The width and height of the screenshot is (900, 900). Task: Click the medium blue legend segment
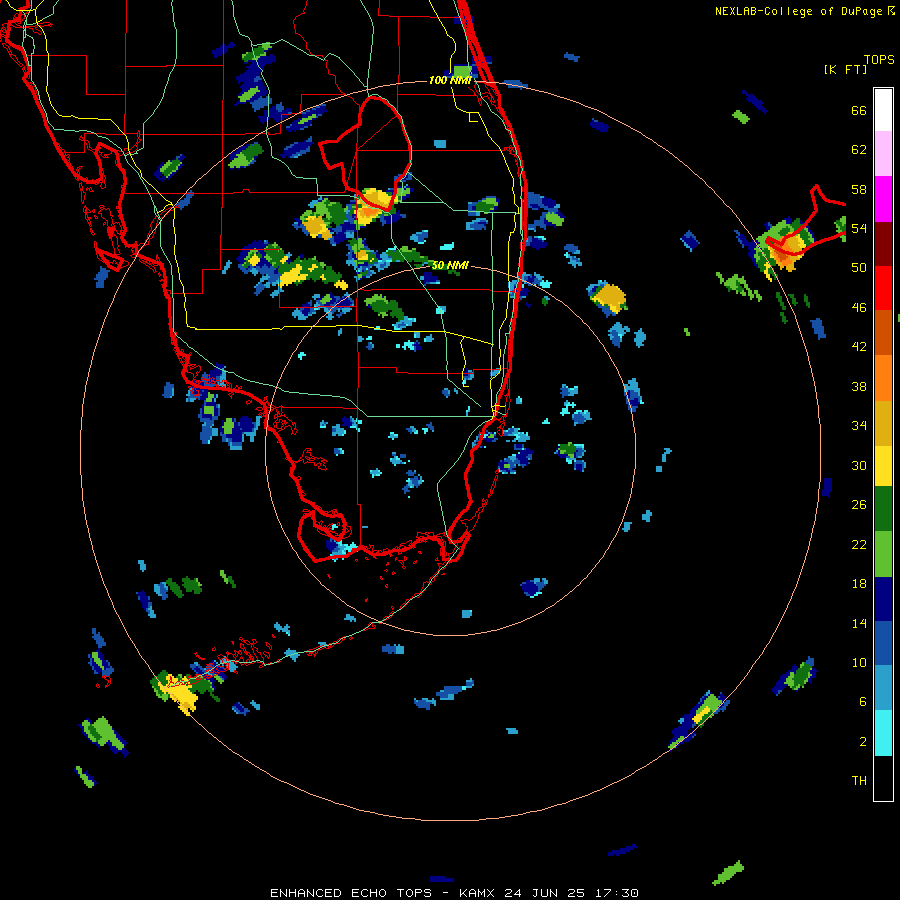883,643
